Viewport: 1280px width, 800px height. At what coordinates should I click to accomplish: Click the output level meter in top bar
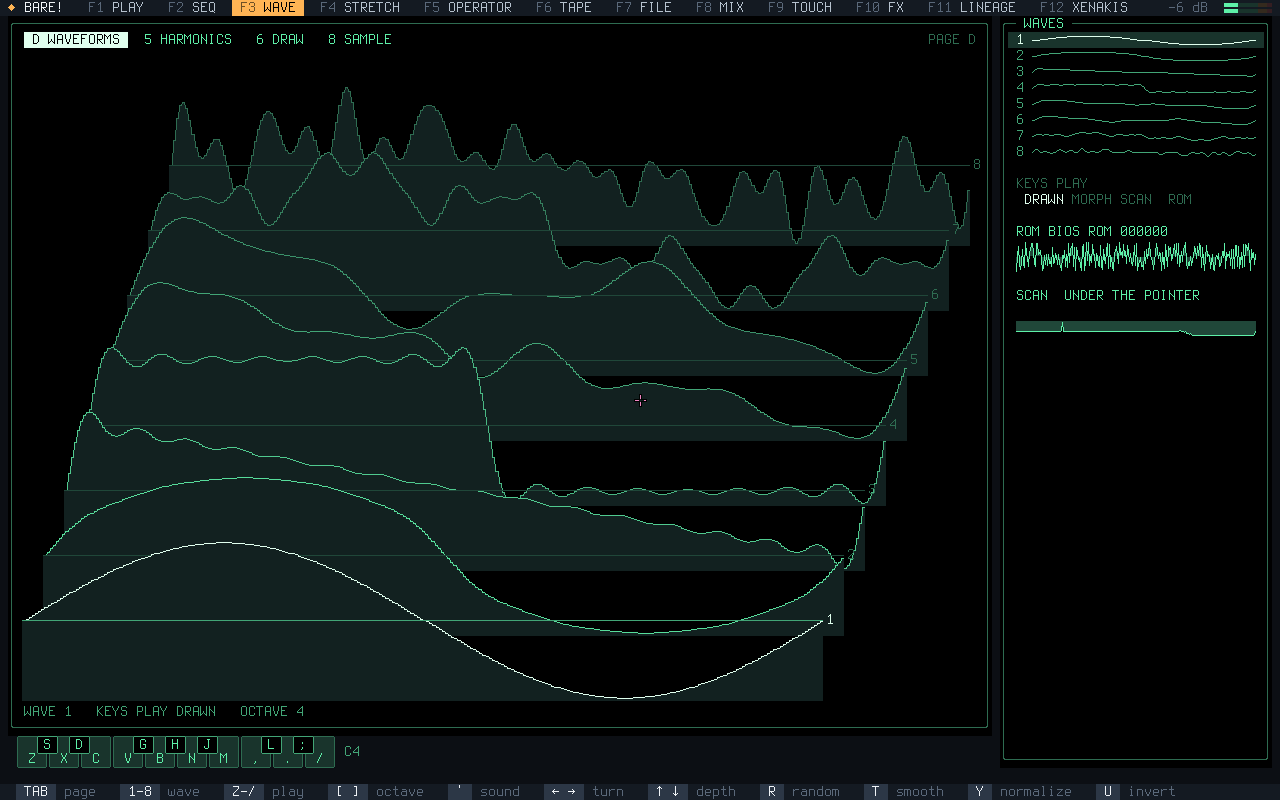tap(1247, 7)
